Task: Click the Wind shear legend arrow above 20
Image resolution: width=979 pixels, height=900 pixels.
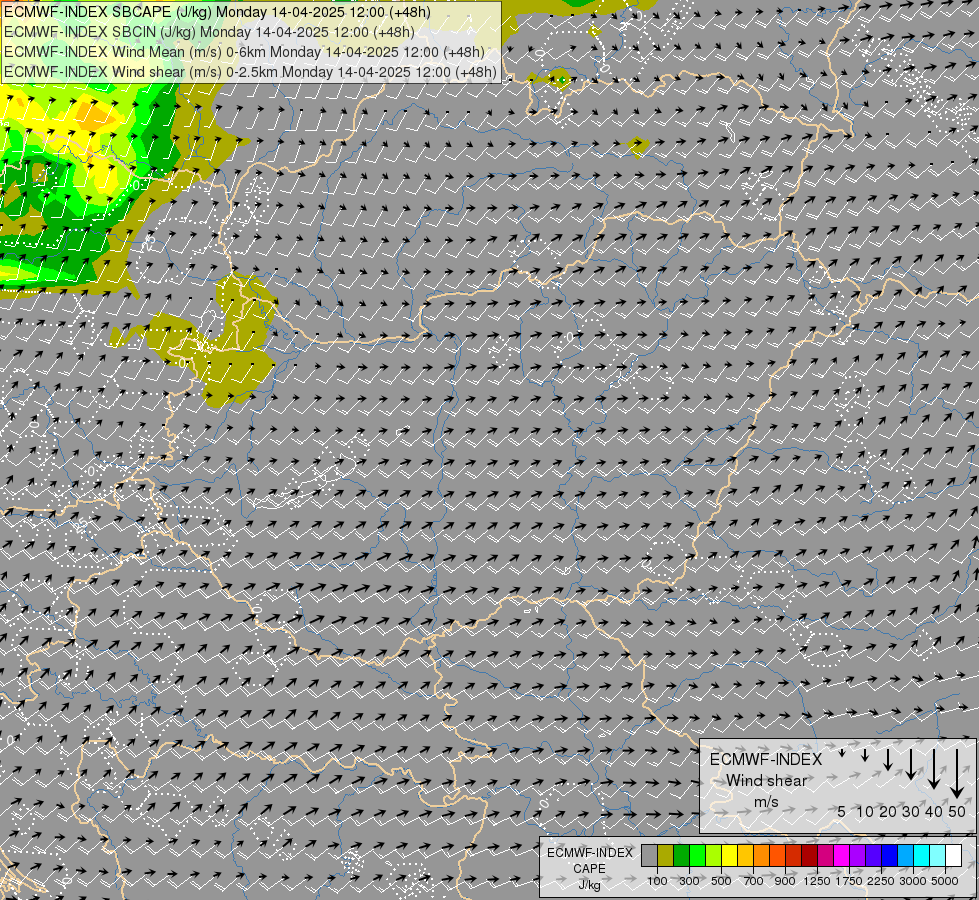Action: [888, 759]
